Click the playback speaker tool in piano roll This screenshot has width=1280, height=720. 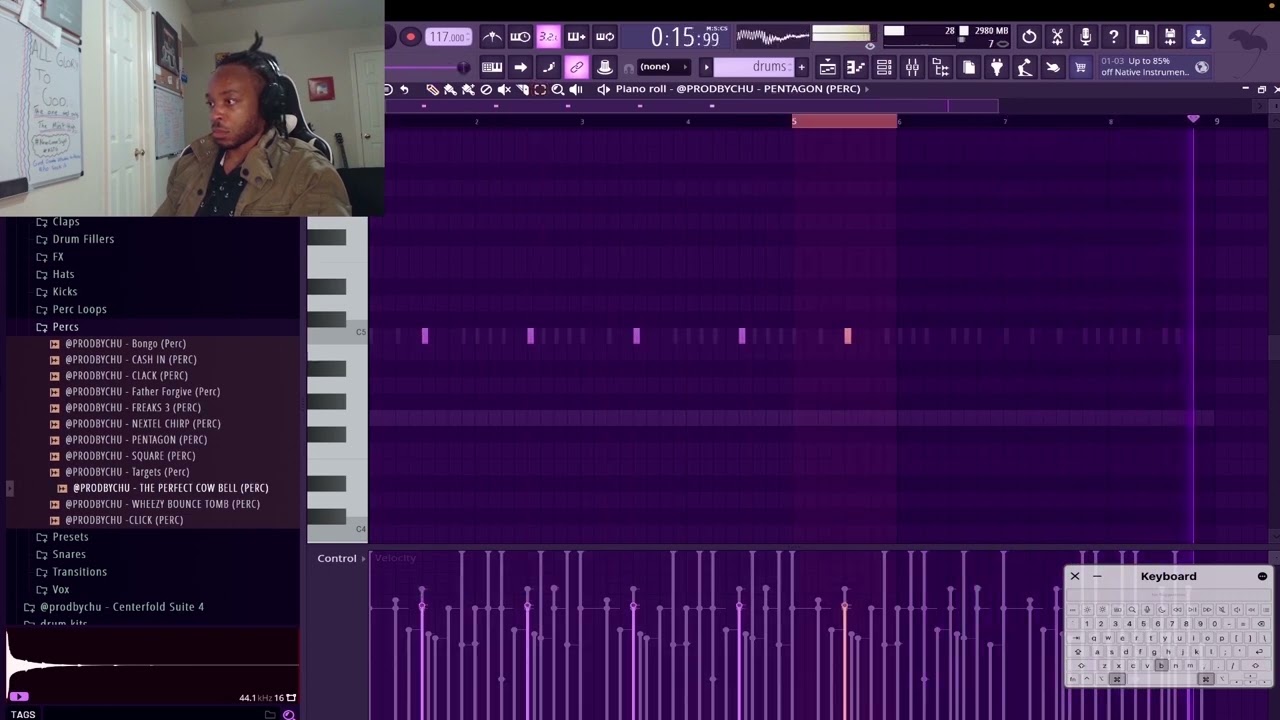(x=576, y=89)
